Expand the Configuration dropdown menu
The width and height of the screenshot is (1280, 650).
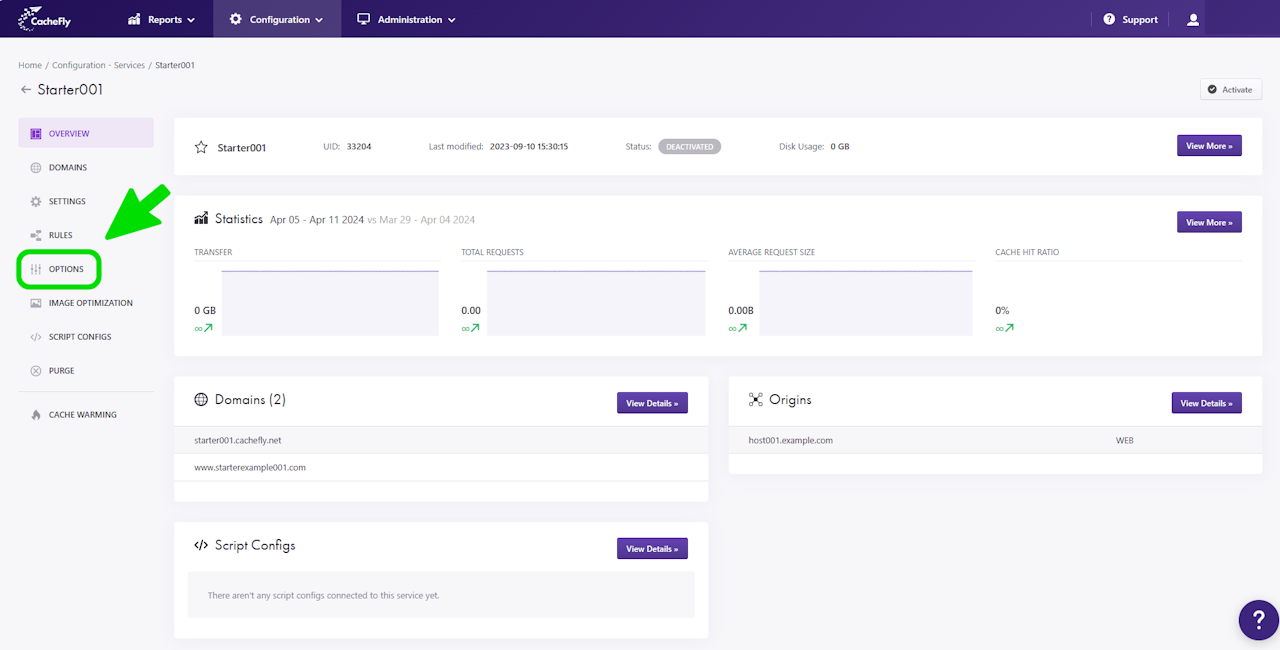point(277,19)
